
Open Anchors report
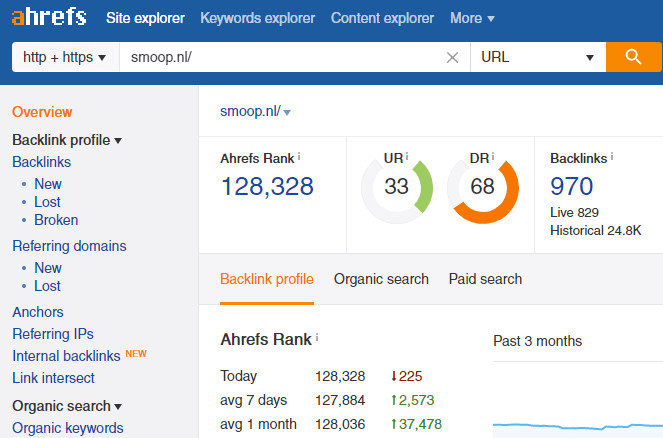click(38, 312)
